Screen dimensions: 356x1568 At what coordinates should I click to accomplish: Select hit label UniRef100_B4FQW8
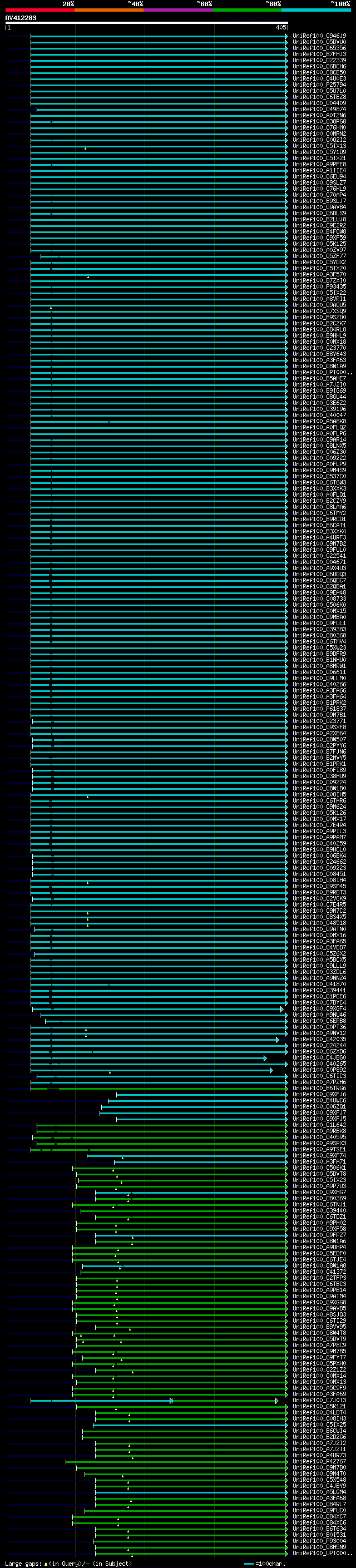pos(319,232)
